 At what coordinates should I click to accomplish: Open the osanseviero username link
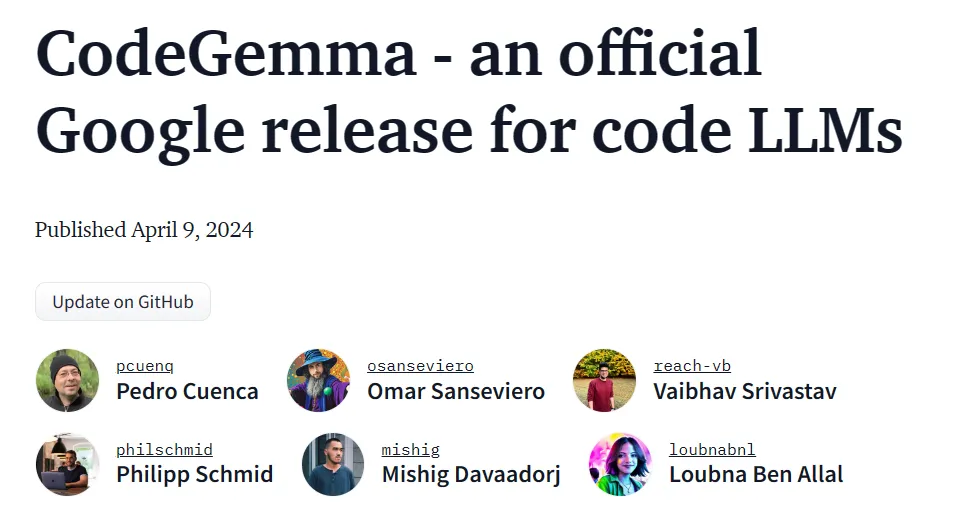coord(420,366)
